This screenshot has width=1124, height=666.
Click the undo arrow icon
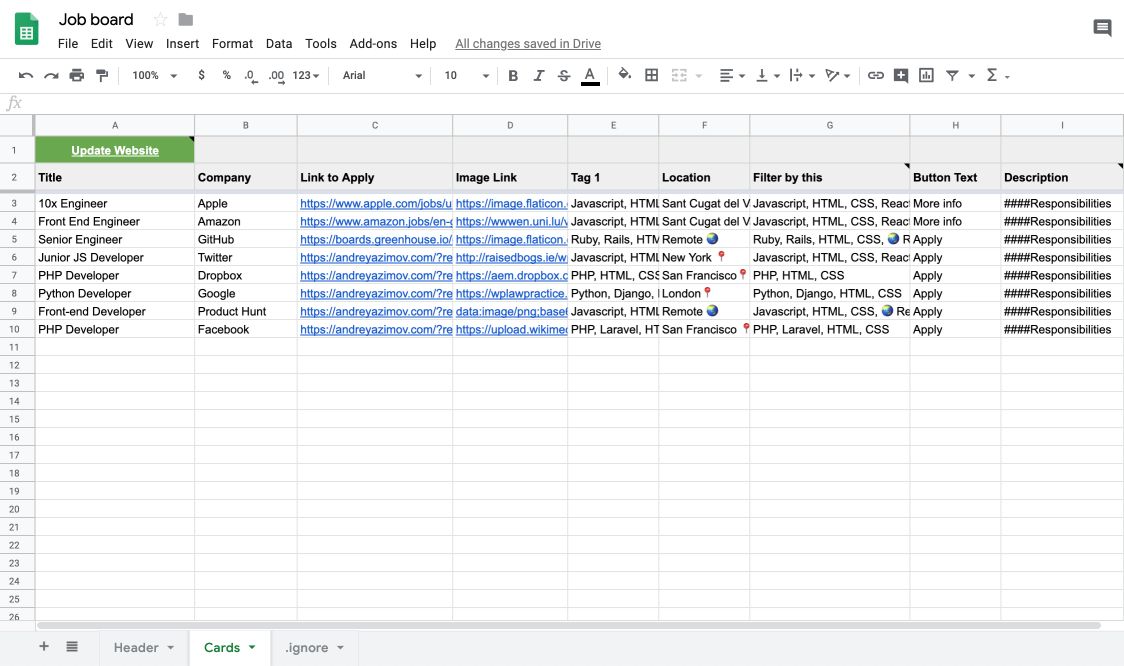click(x=26, y=76)
